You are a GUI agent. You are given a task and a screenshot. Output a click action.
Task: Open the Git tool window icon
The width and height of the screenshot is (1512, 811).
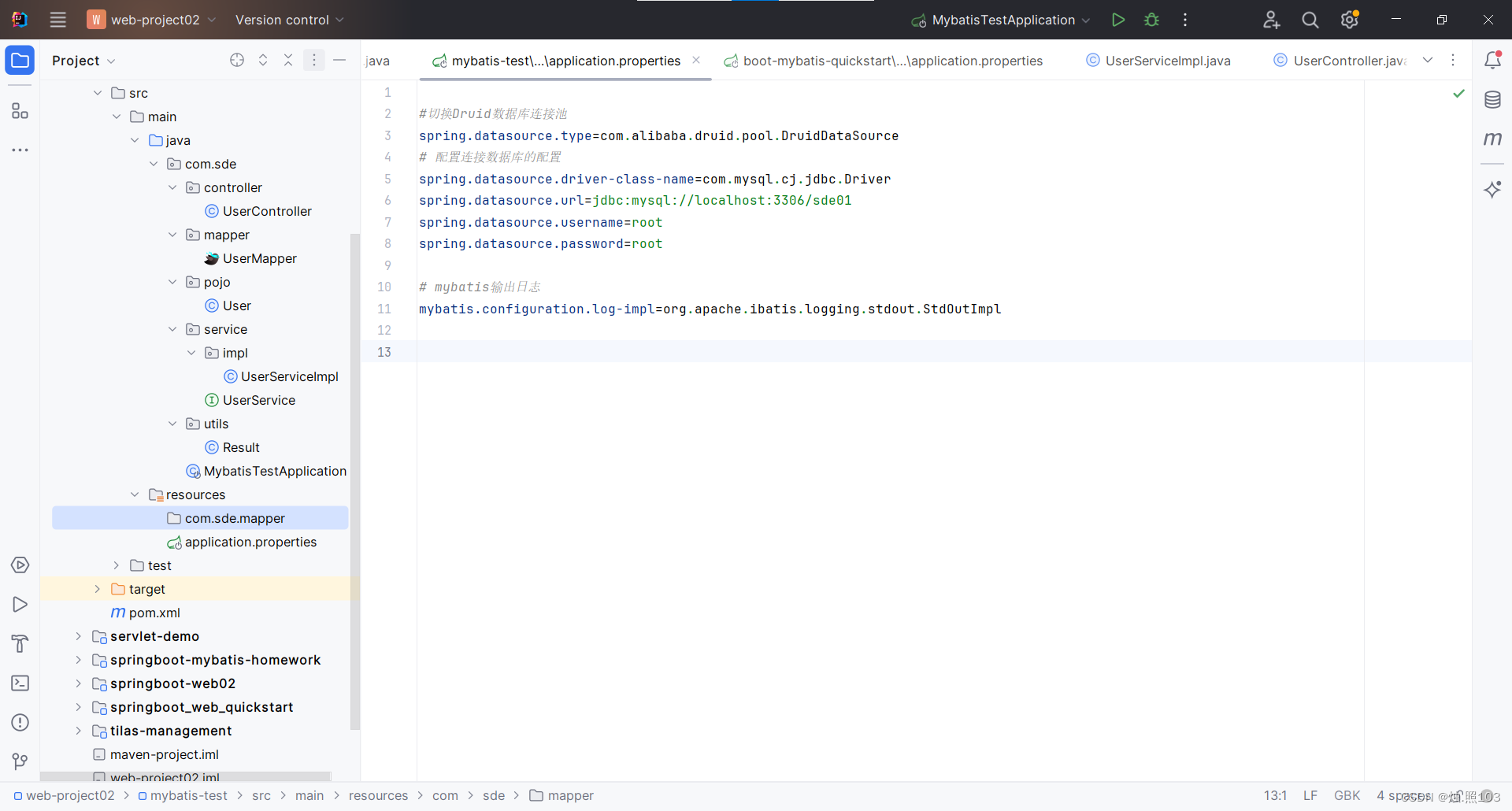[x=20, y=761]
